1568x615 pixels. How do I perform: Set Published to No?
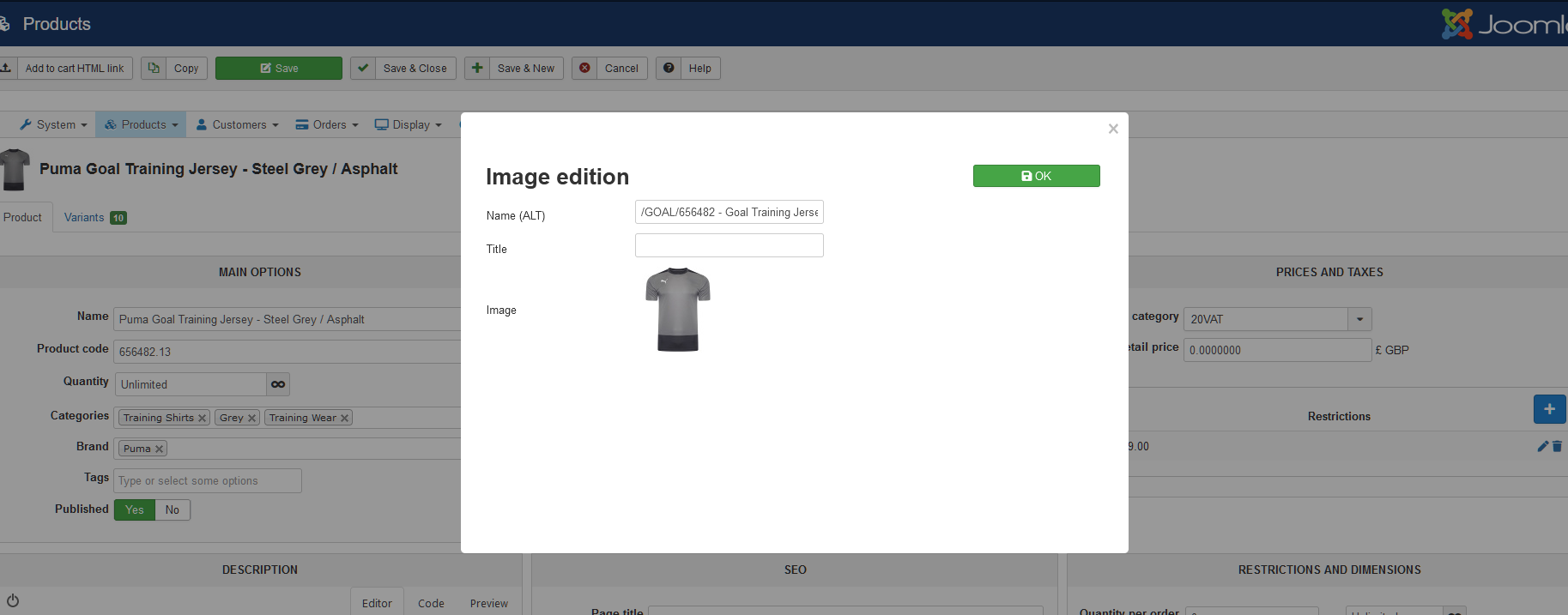click(x=173, y=509)
